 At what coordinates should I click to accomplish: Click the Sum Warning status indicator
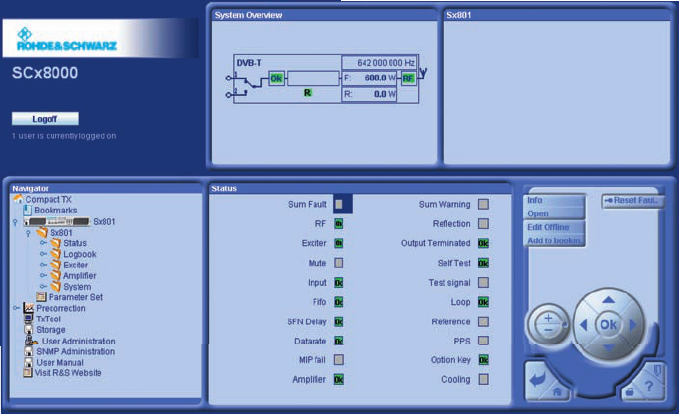[483, 204]
